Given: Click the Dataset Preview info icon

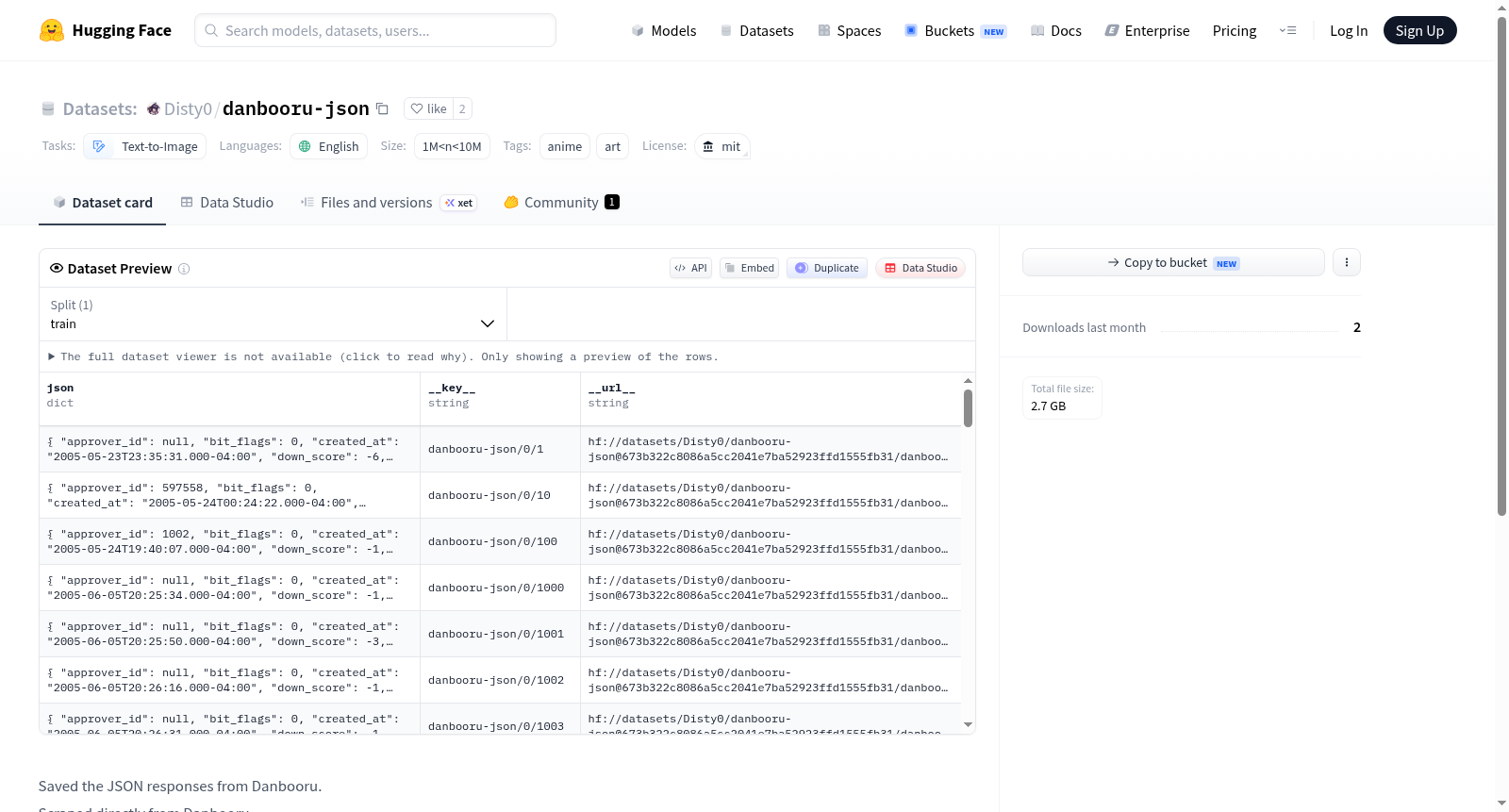Looking at the screenshot, I should (184, 269).
